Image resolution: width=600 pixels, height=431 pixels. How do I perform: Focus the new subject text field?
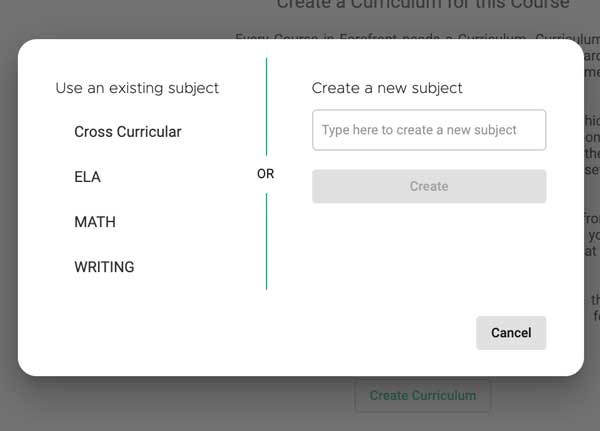point(429,130)
